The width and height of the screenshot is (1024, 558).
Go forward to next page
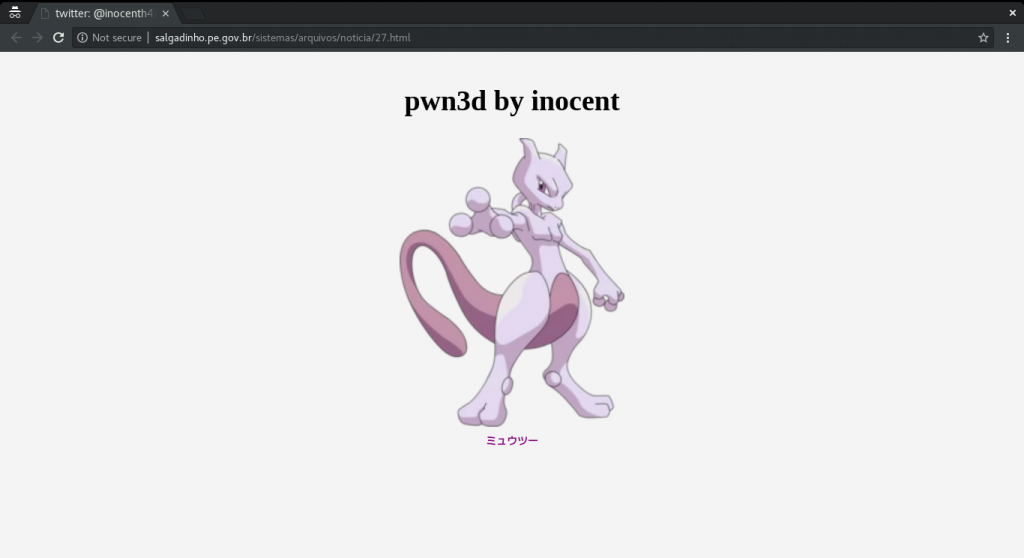(x=37, y=38)
